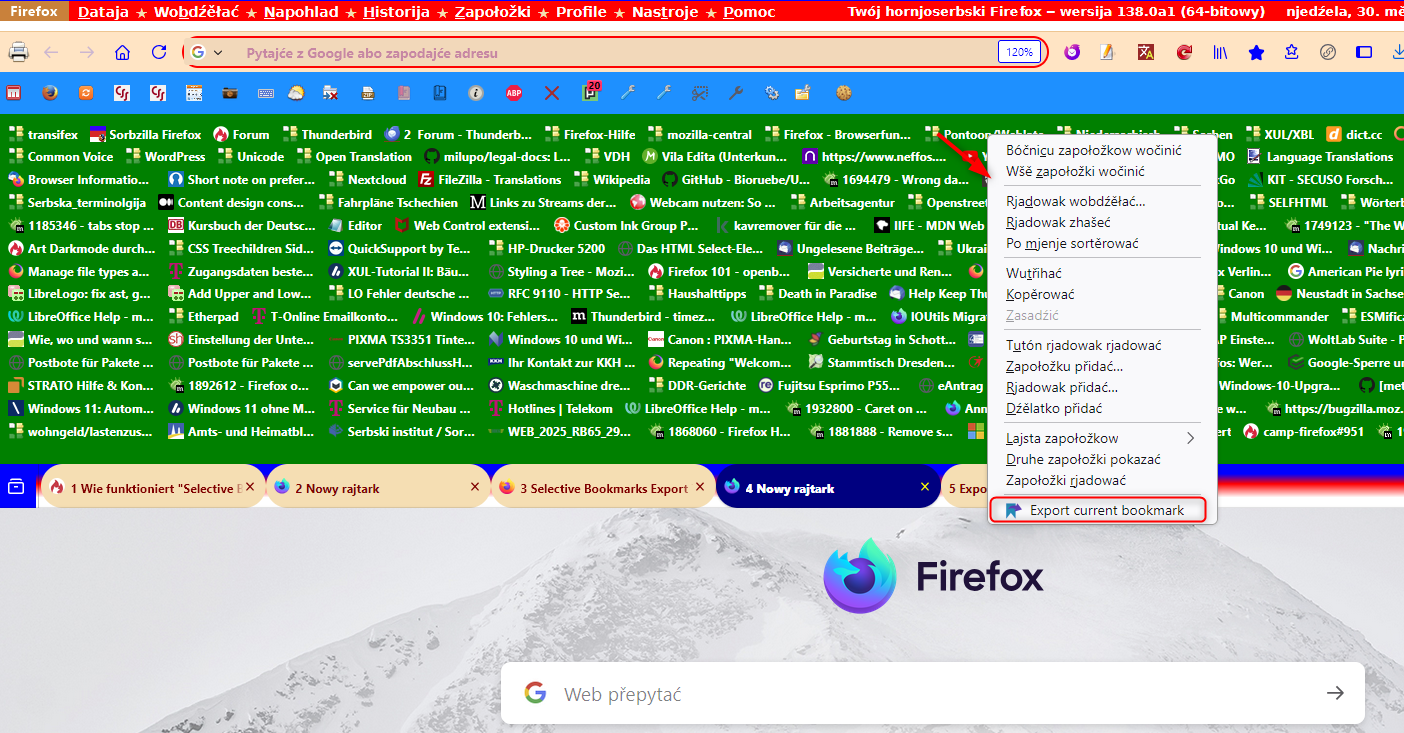Click the gears settings icon in blue toolbar
The height and width of the screenshot is (733, 1404).
click(771, 93)
